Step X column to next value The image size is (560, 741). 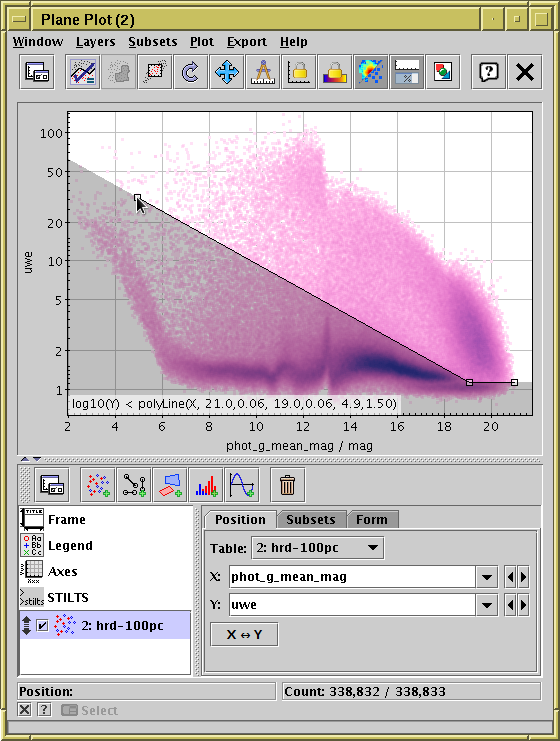523,577
